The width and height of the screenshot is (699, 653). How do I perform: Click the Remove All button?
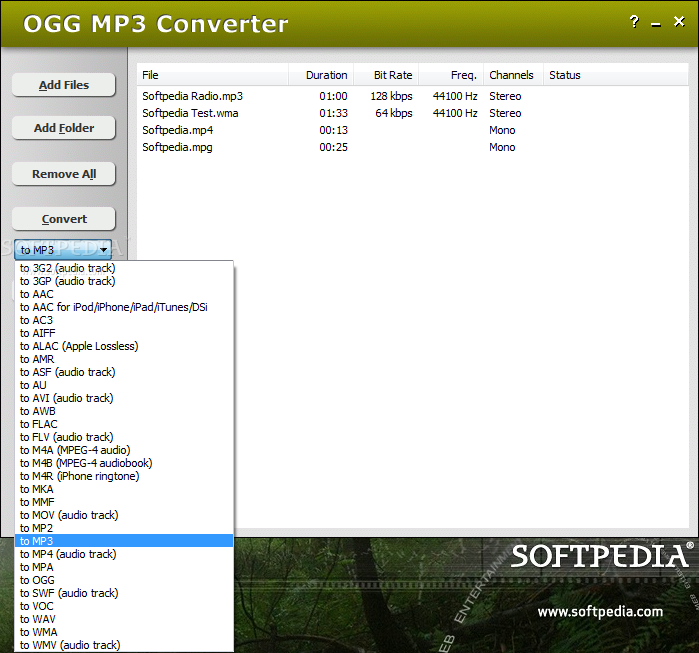click(x=64, y=174)
